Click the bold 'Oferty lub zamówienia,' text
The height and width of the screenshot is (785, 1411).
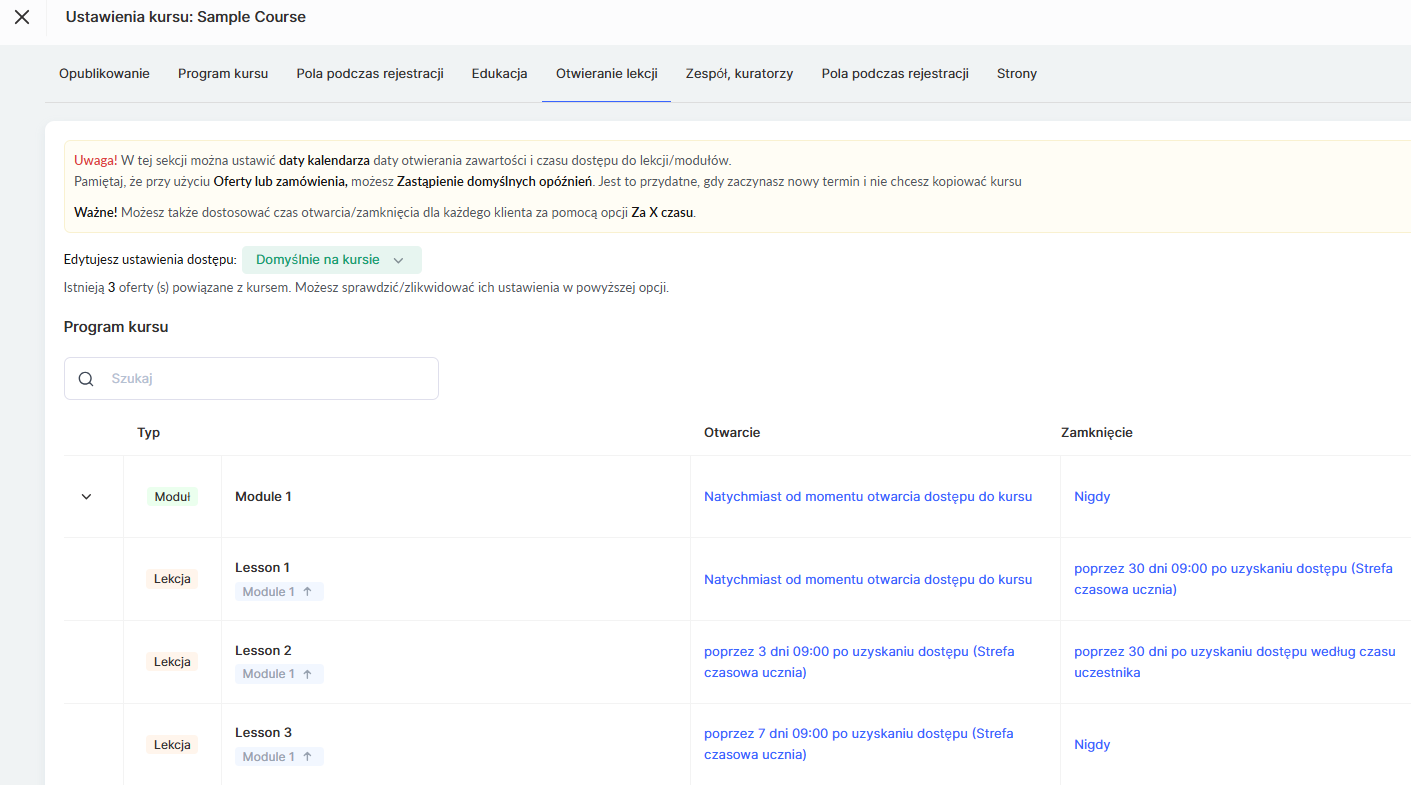(281, 182)
